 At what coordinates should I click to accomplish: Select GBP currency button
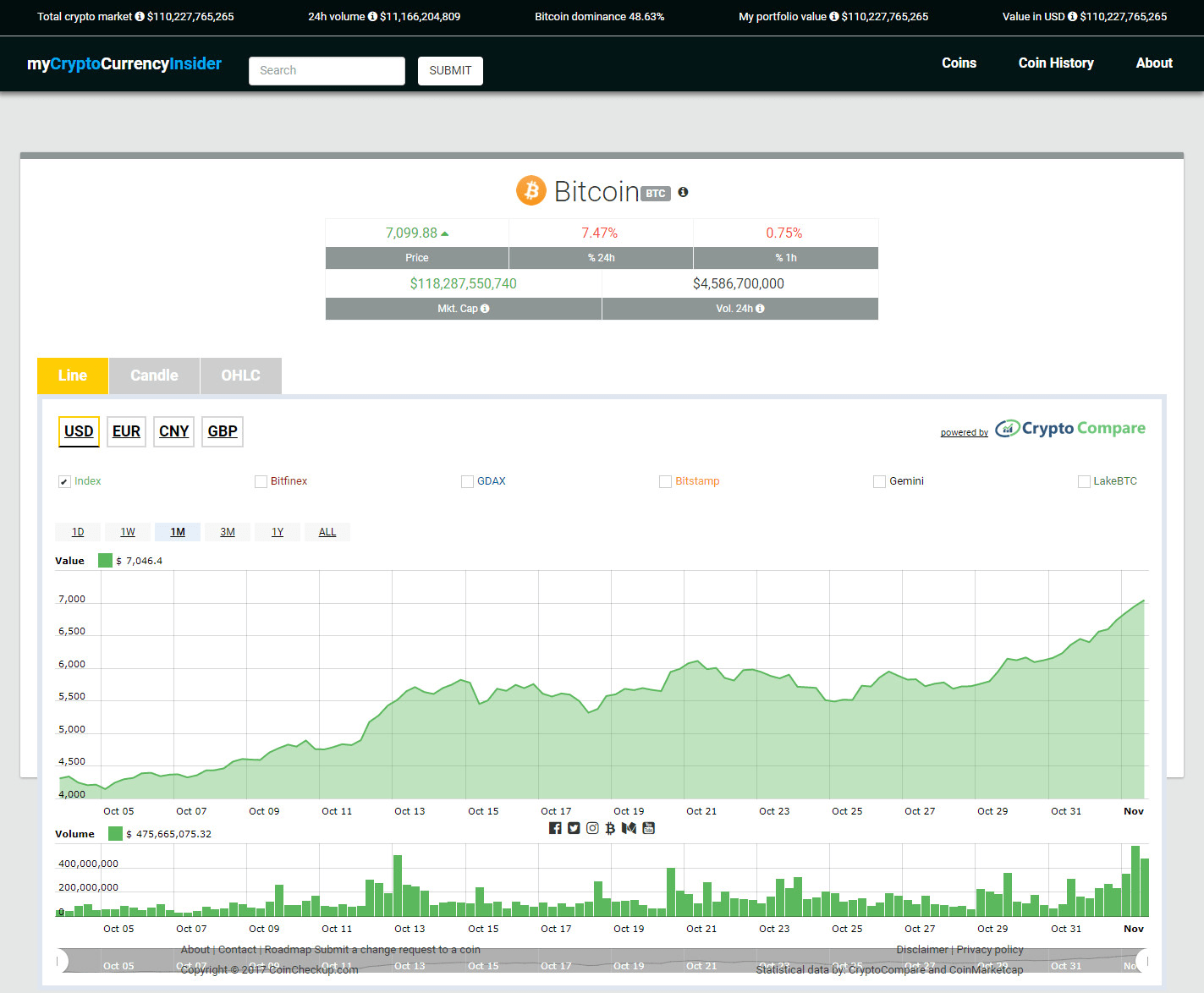tap(223, 431)
